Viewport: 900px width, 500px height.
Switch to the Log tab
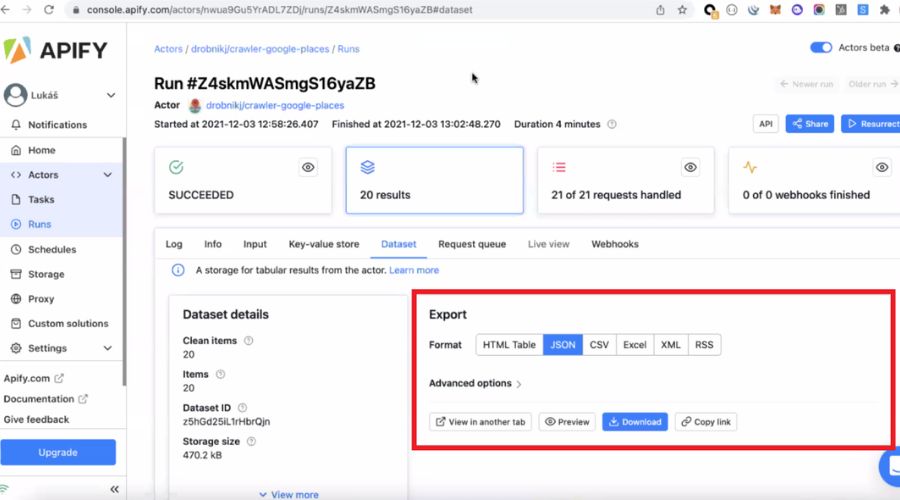click(174, 244)
